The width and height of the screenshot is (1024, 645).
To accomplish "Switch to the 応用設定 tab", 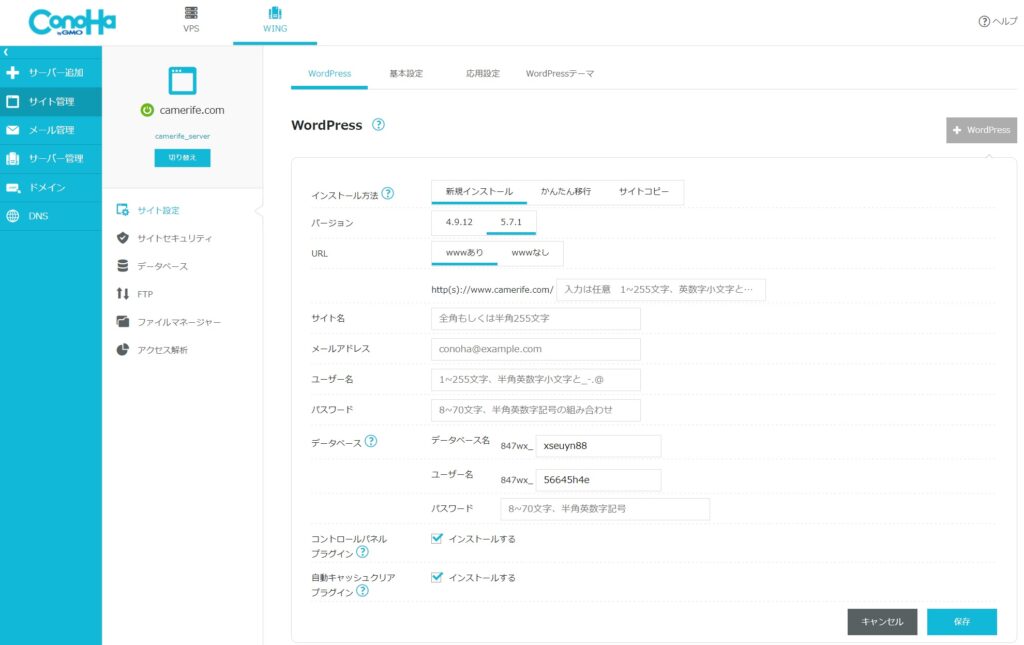I will [x=483, y=74].
